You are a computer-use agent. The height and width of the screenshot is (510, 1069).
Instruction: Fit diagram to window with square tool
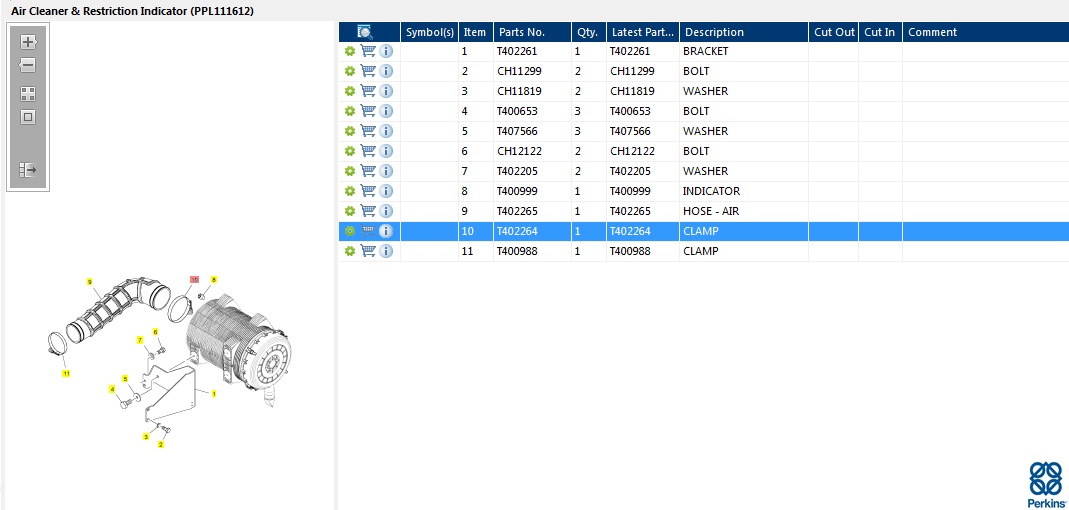click(28, 117)
